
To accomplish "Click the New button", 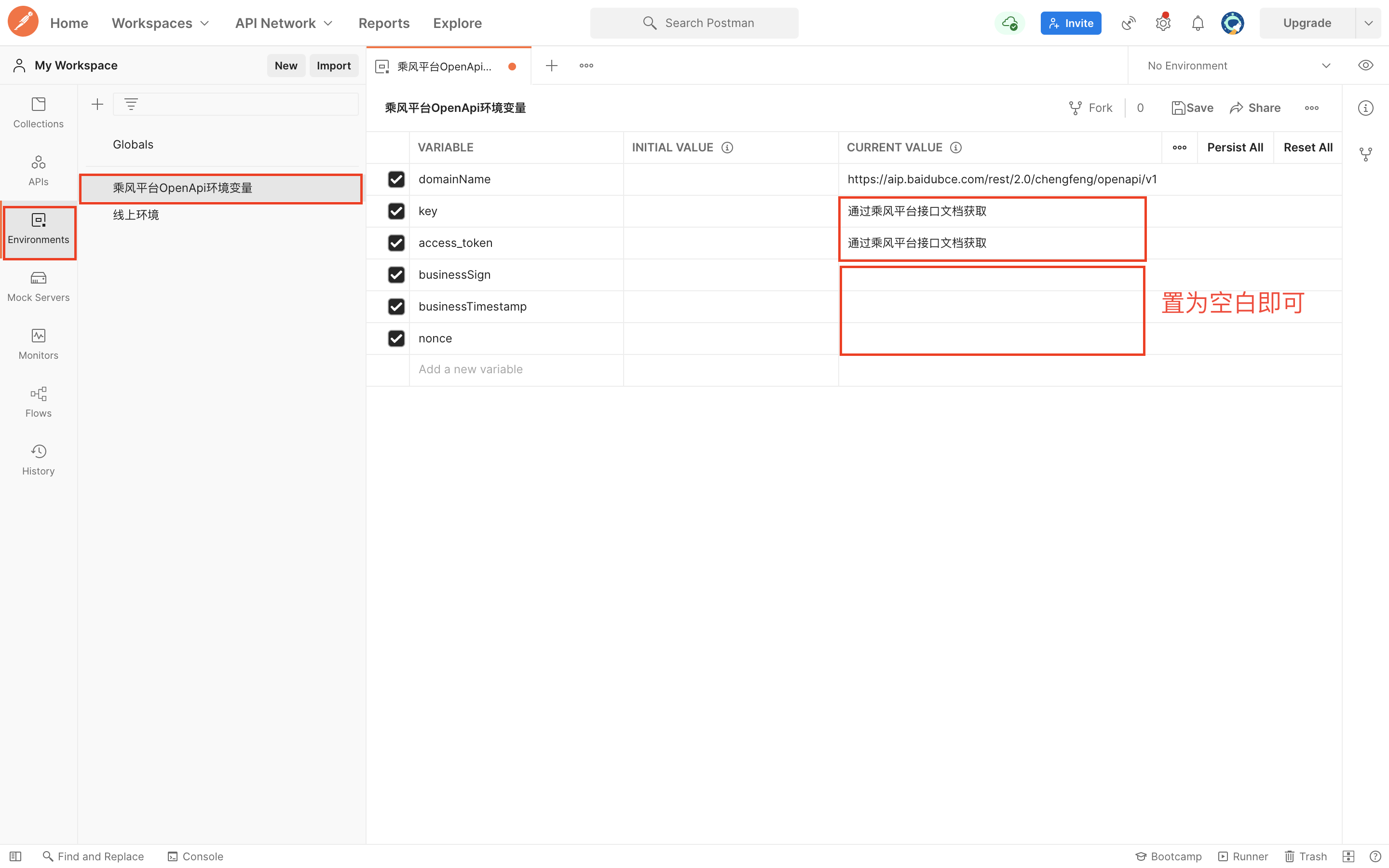I will tap(286, 66).
